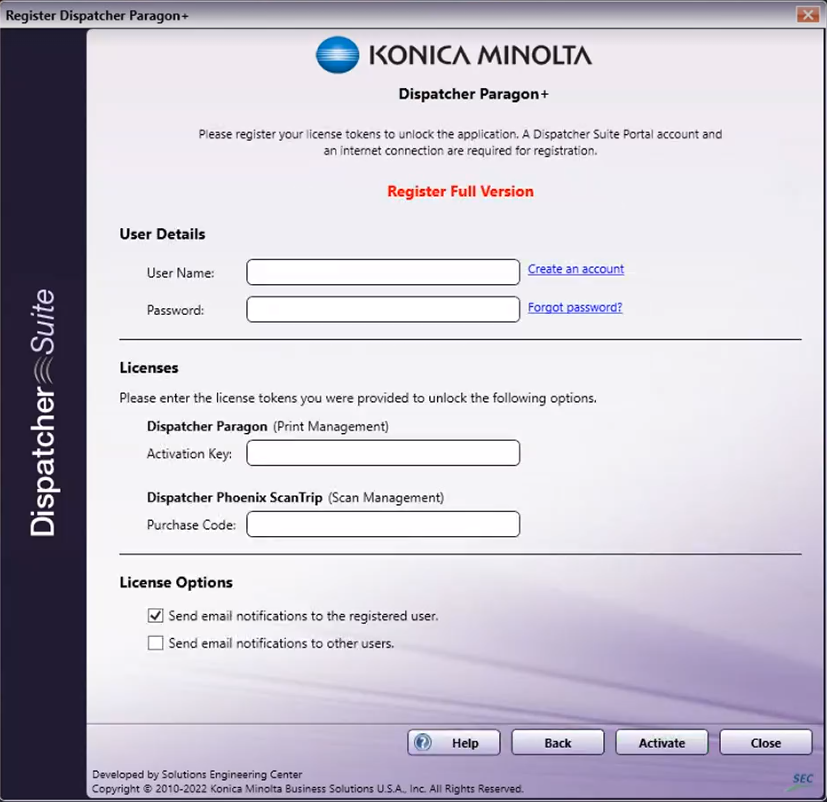827x802 pixels.
Task: Enable Send email notifications to other users
Action: click(x=155, y=643)
